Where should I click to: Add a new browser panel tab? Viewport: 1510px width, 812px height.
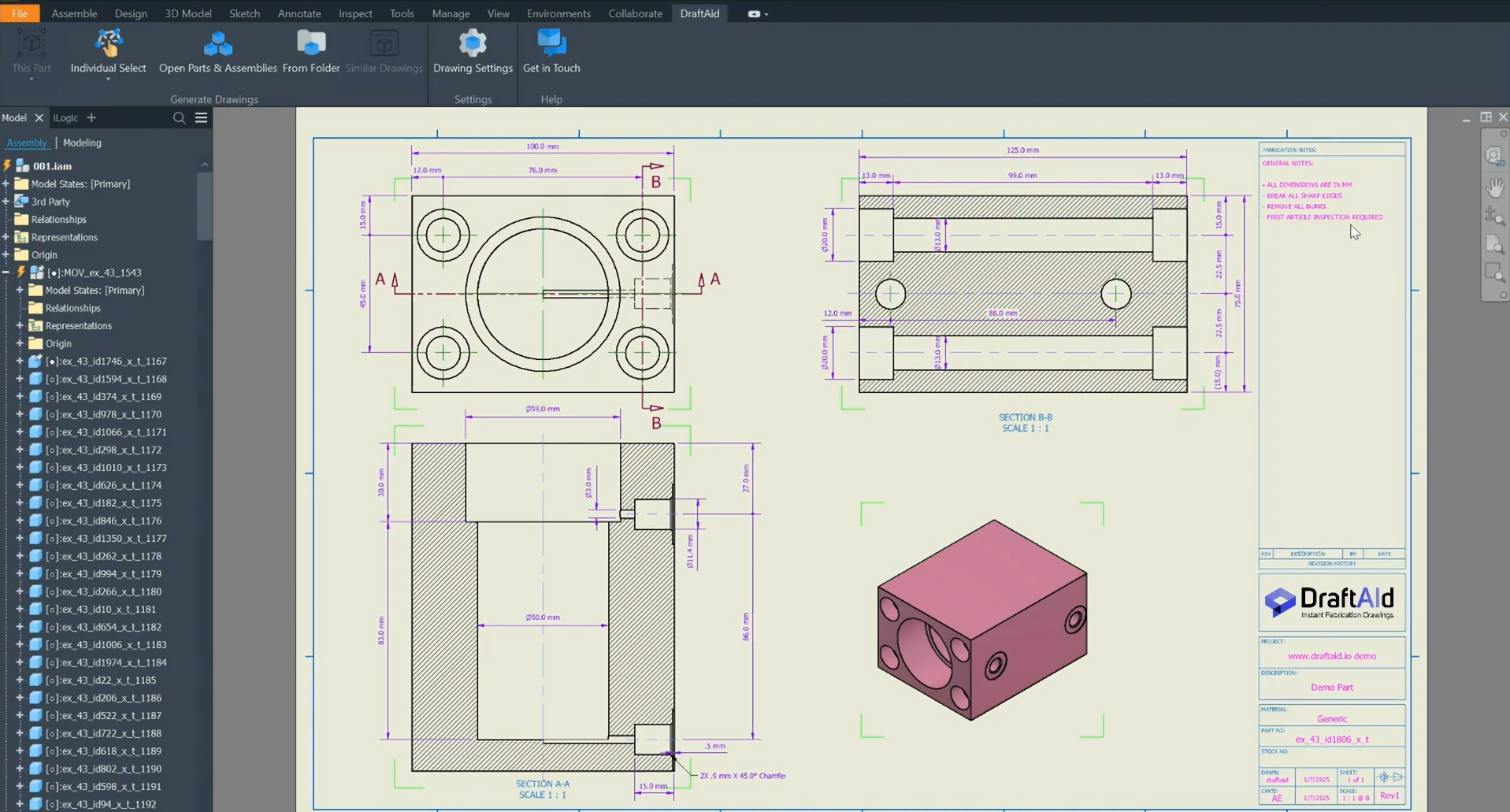91,118
